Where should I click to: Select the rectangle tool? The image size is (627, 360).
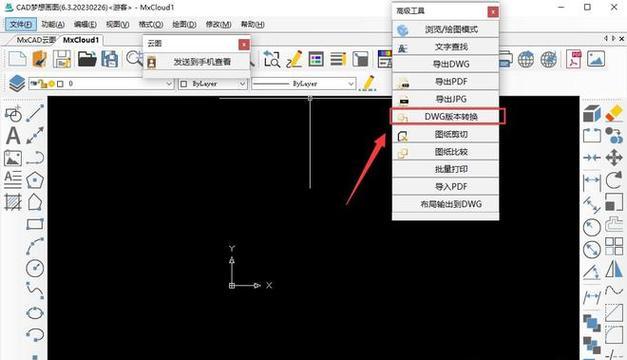point(35,224)
